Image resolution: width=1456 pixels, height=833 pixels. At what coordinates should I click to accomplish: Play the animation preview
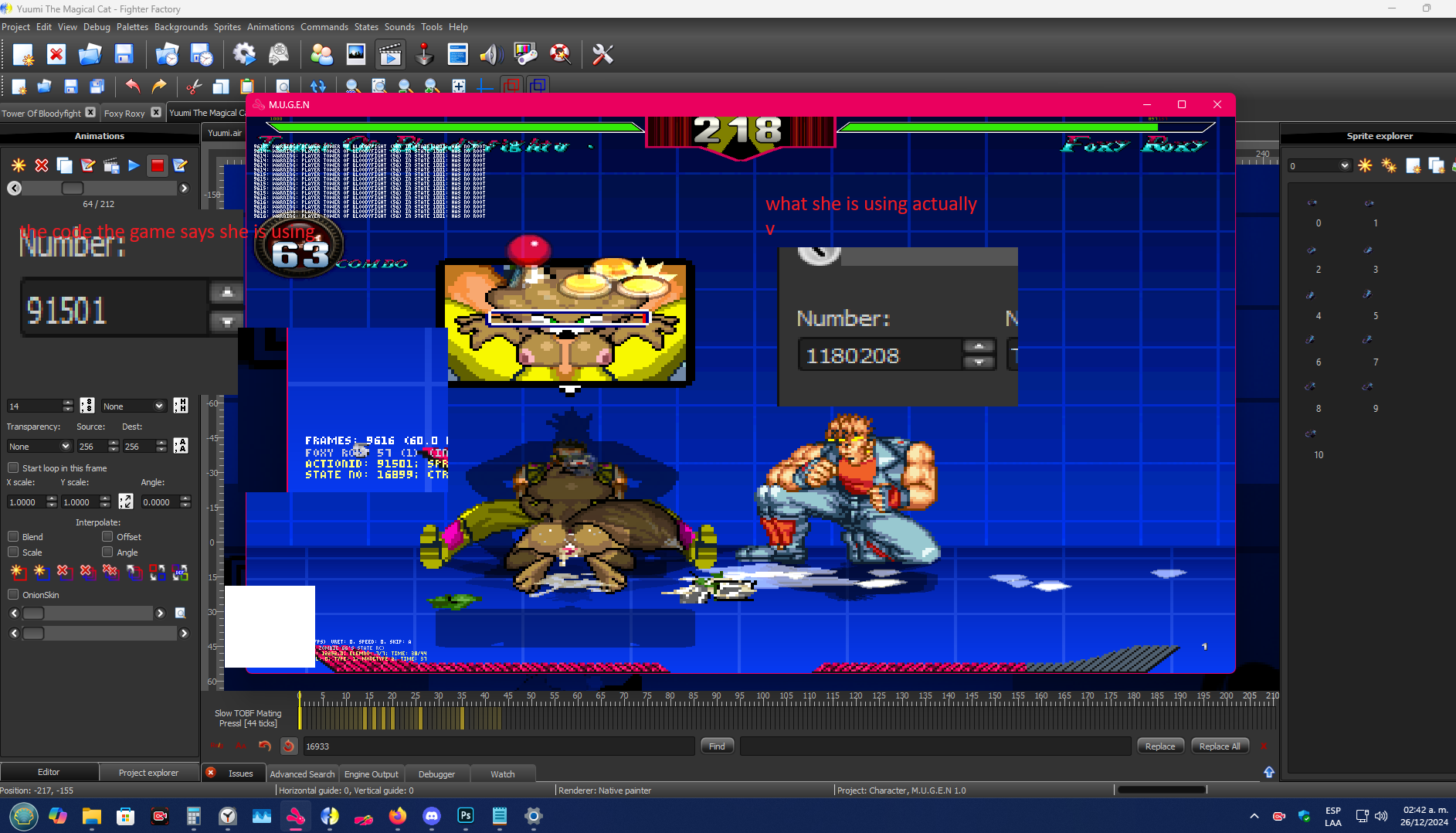point(134,165)
